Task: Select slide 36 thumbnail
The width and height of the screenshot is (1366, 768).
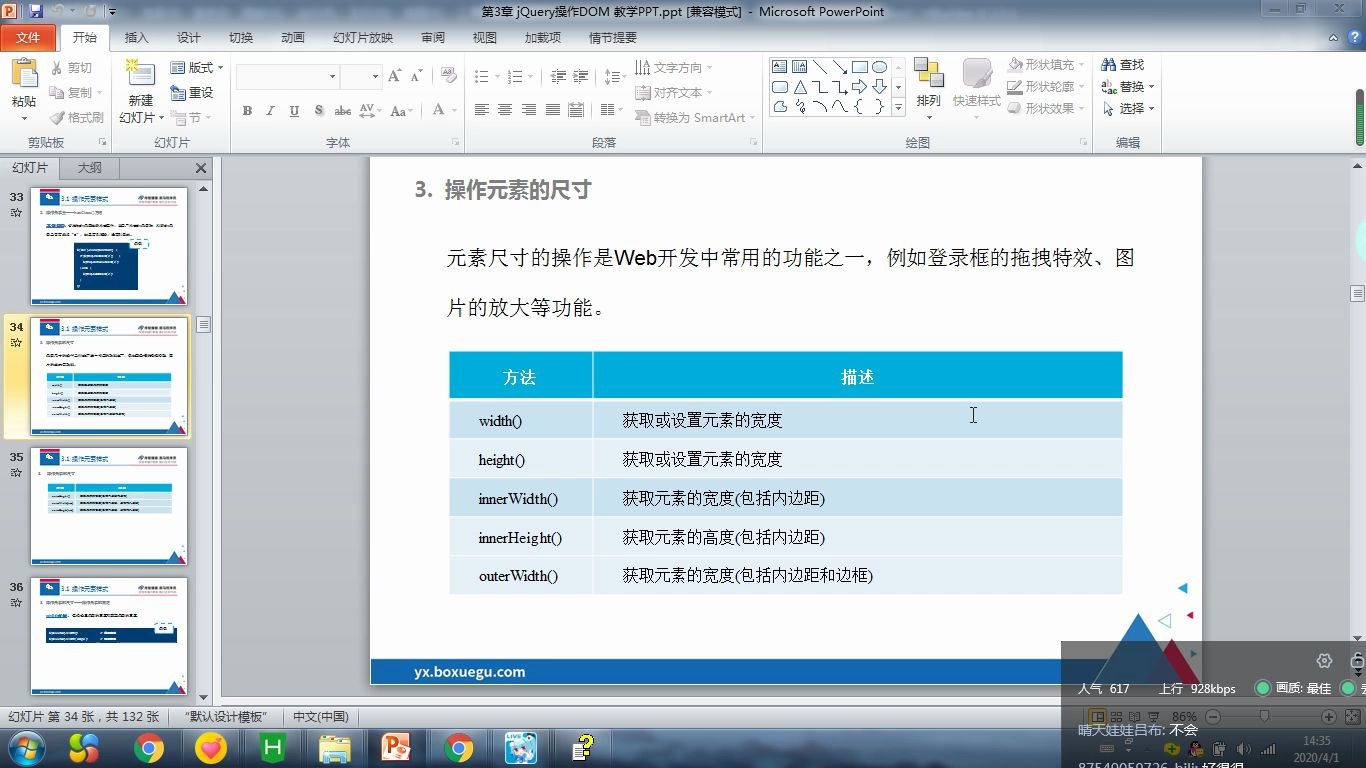Action: (109, 636)
